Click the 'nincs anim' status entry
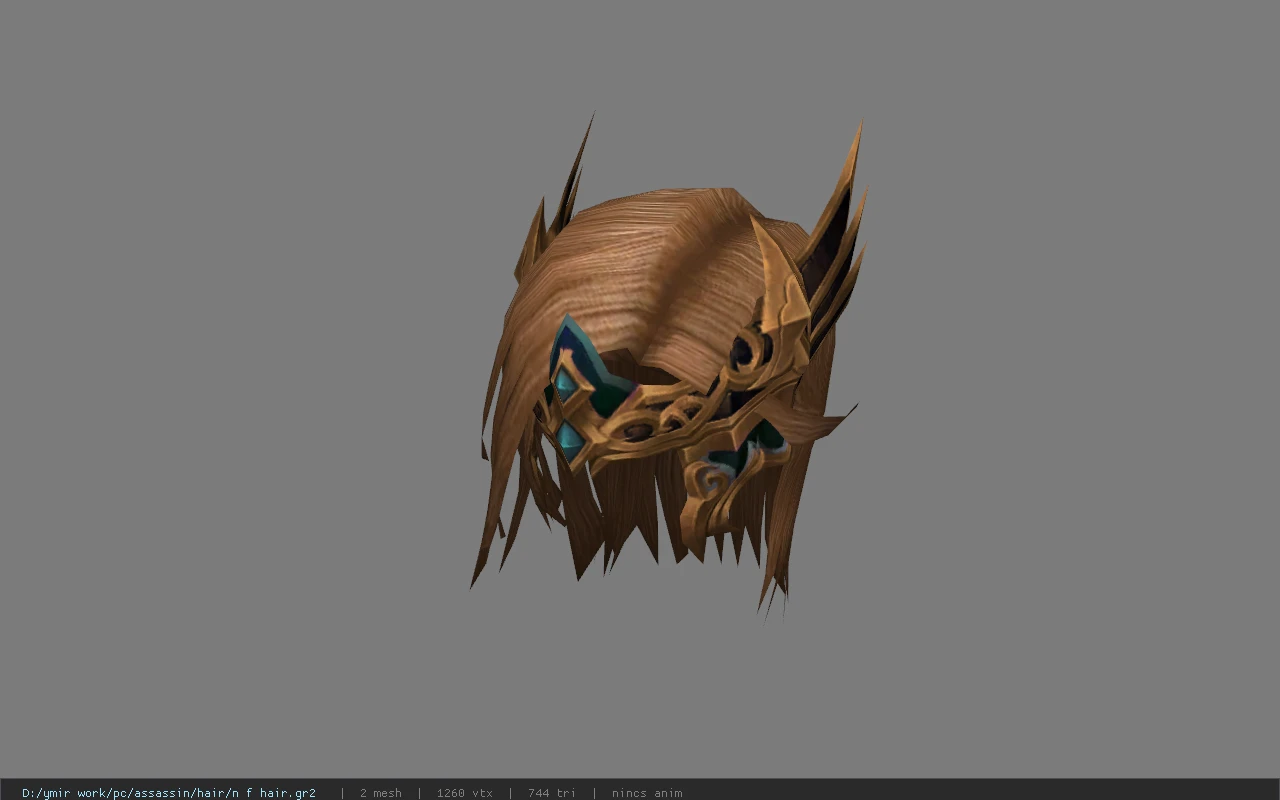The image size is (1280, 800). pos(647,793)
